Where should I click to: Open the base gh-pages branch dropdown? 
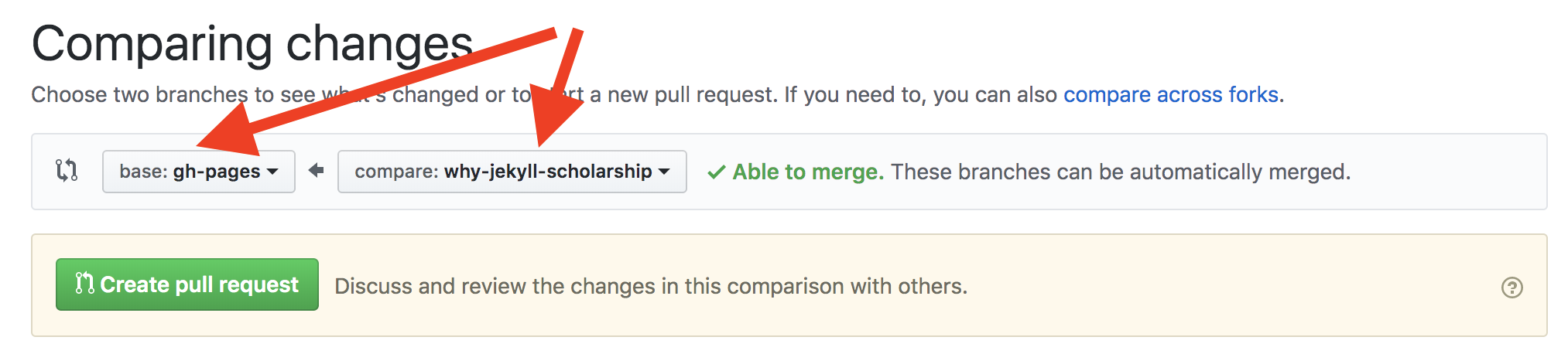pyautogui.click(x=198, y=172)
